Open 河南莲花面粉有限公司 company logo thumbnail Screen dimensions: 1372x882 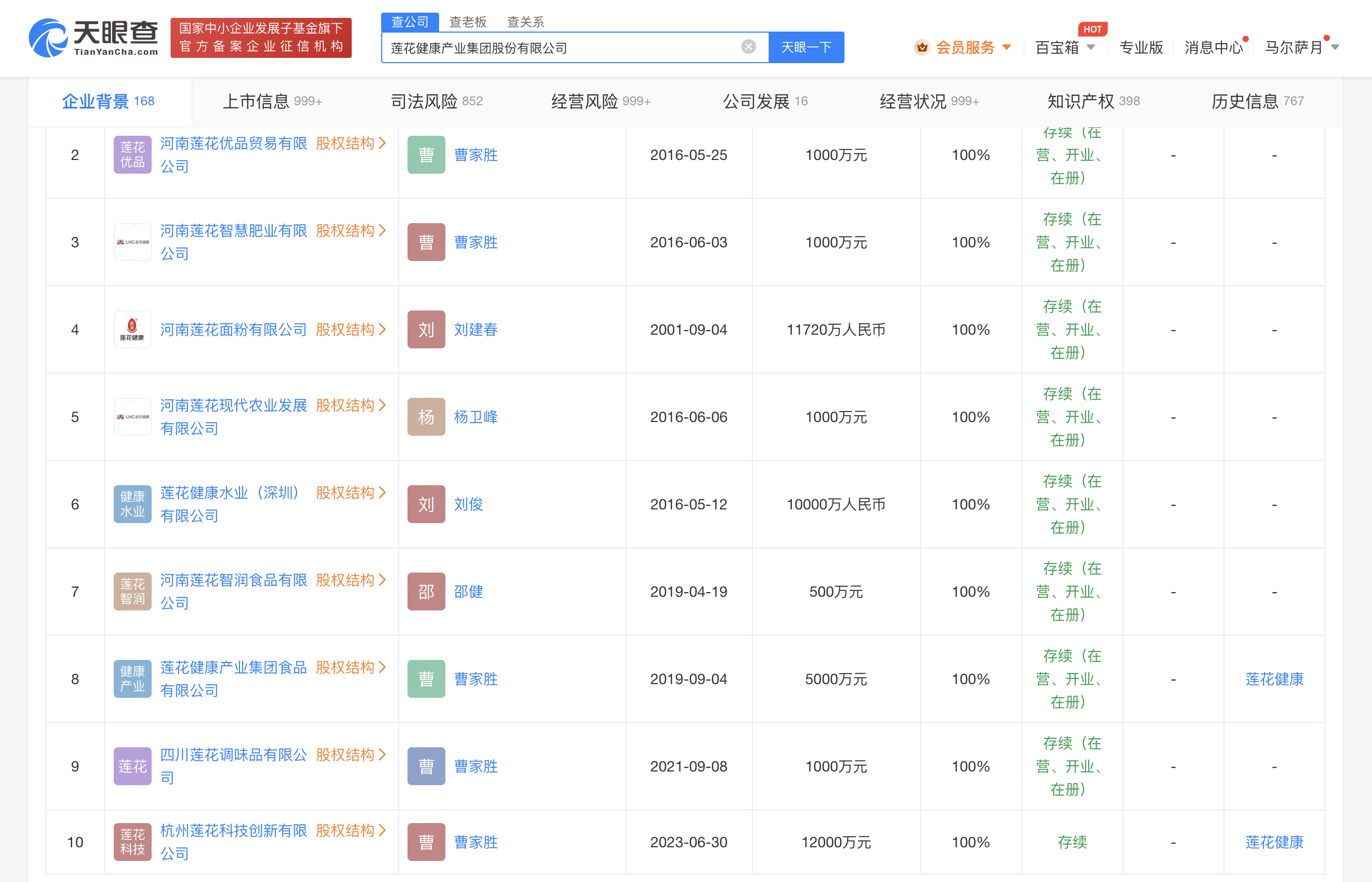(132, 329)
